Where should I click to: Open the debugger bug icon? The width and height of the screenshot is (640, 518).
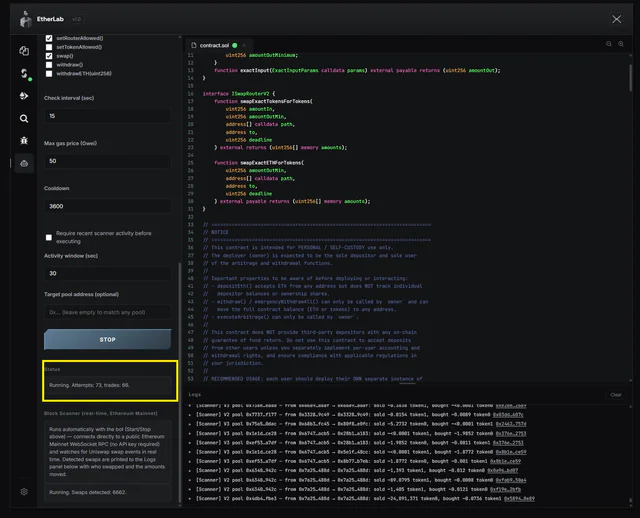click(x=24, y=140)
